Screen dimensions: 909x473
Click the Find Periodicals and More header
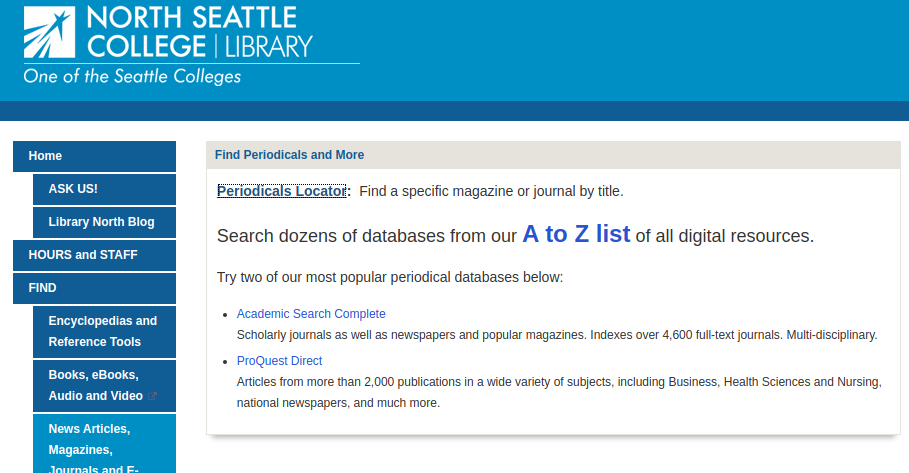click(289, 155)
